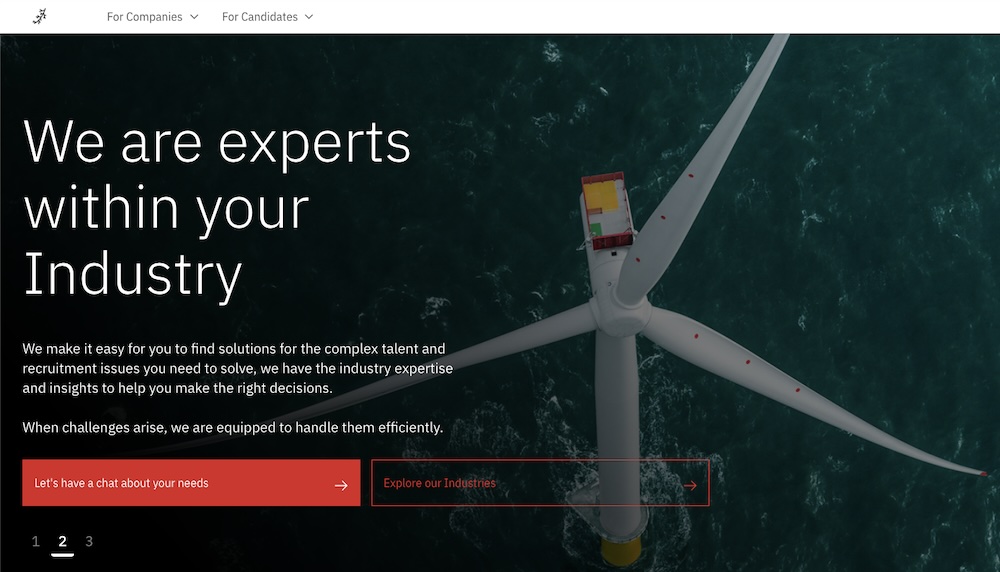Expand the For Companies chevron arrow
This screenshot has width=1000, height=572.
[194, 17]
